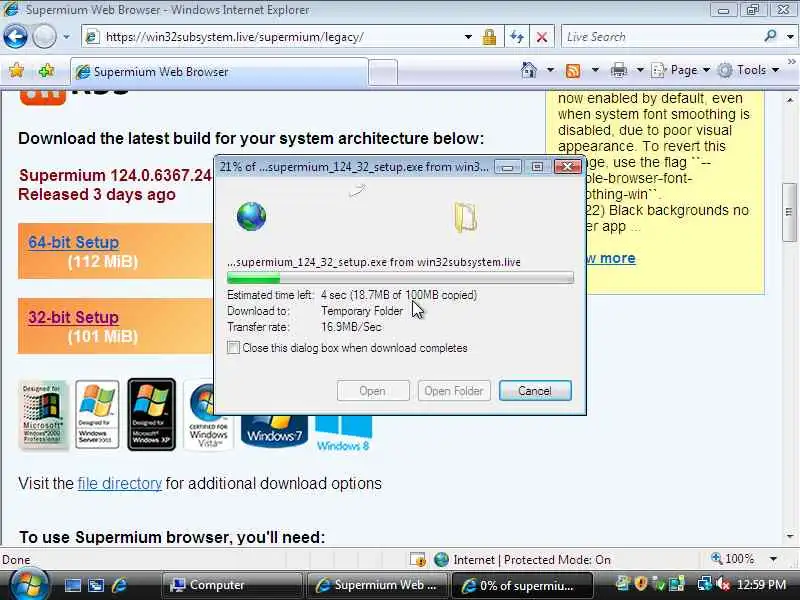The height and width of the screenshot is (600, 800).
Task: Open a new blank tab
Action: pyautogui.click(x=383, y=72)
